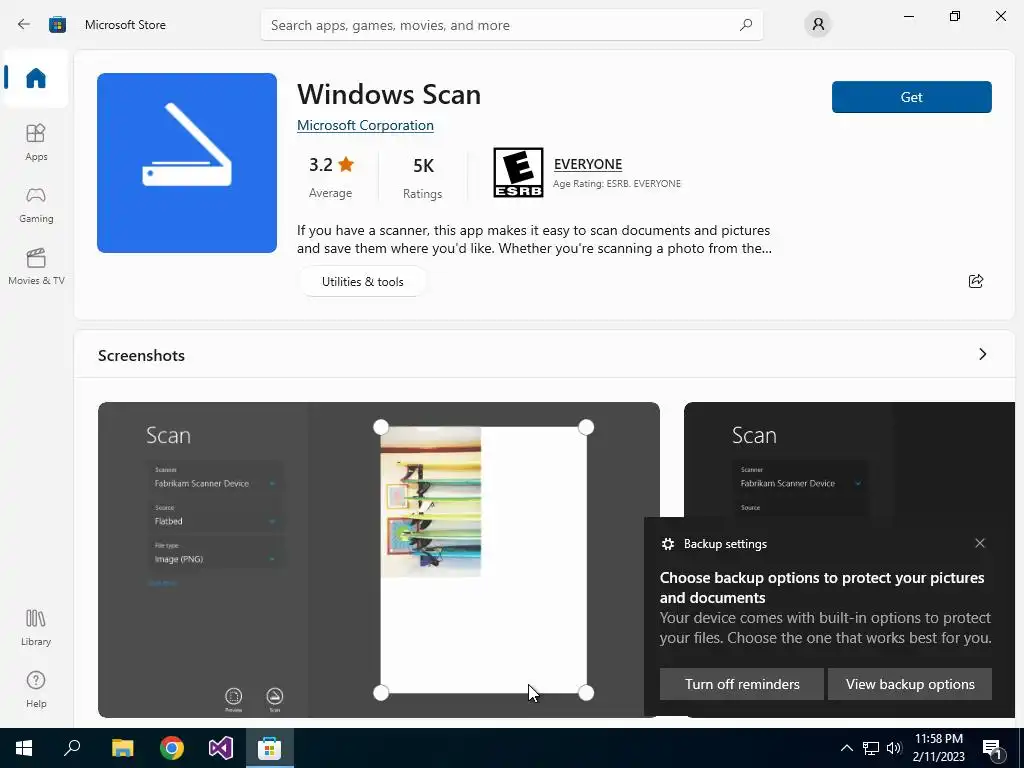Open the Apps section in sidebar

click(36, 142)
